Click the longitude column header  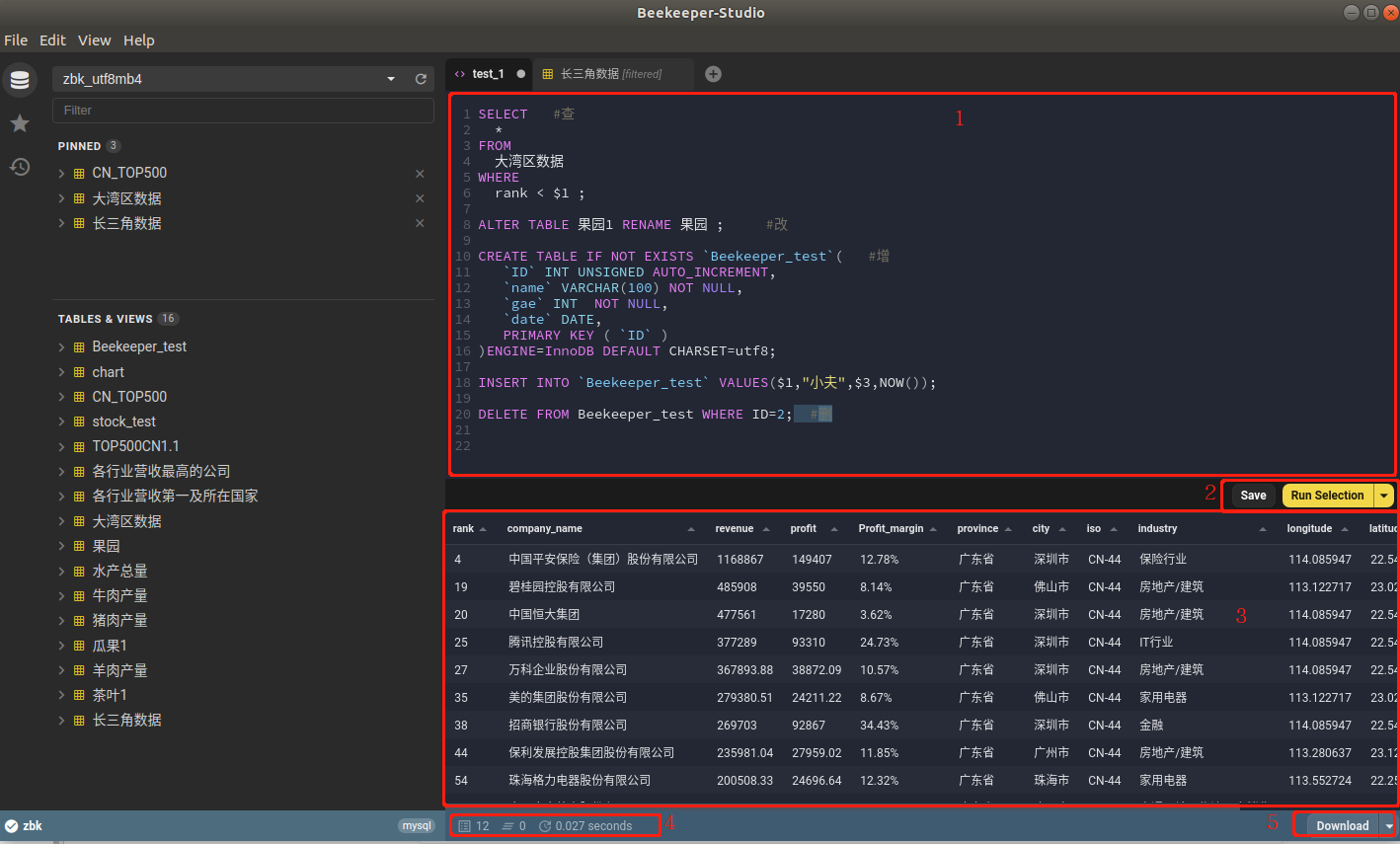[1309, 529]
